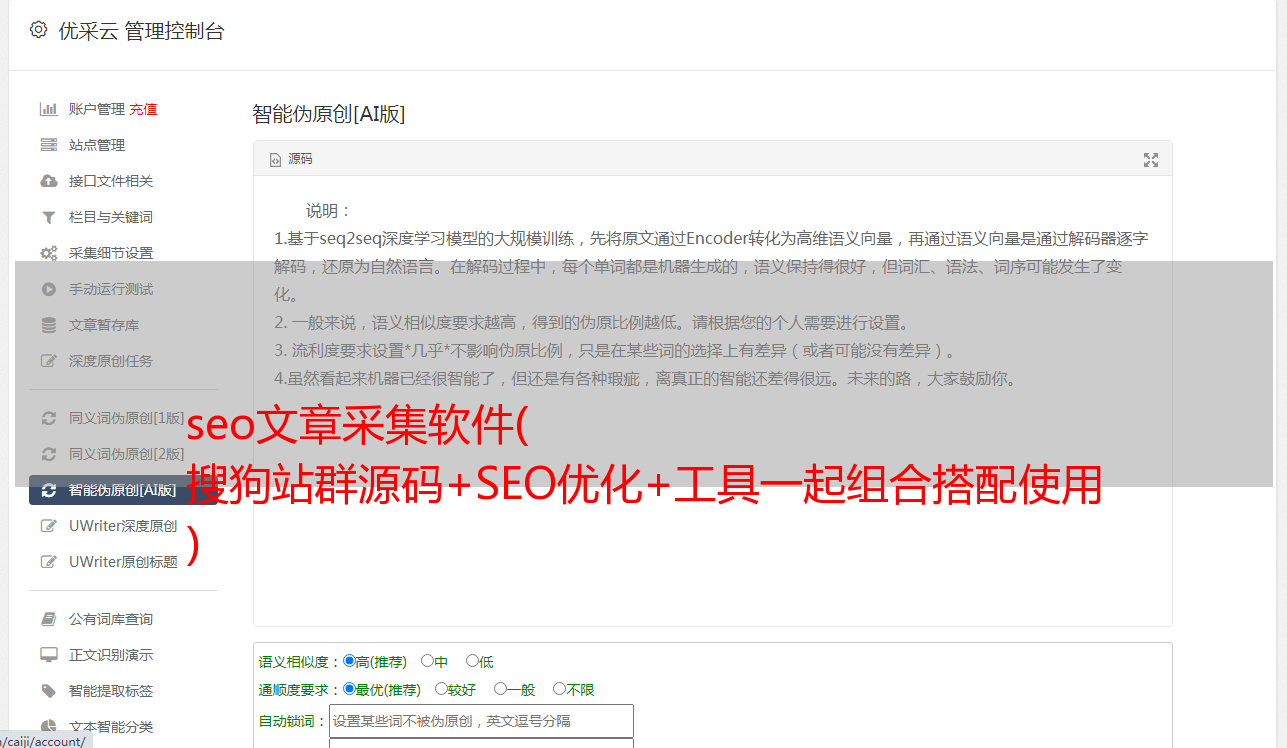Click the monitor icon for 正文识别演示

pos(48,655)
